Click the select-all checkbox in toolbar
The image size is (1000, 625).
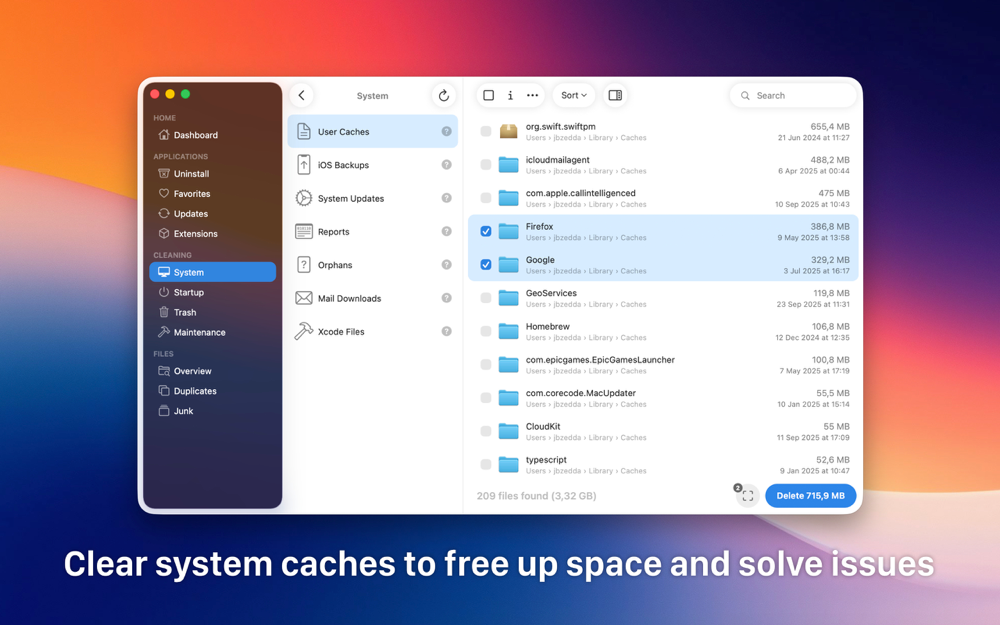tap(489, 96)
